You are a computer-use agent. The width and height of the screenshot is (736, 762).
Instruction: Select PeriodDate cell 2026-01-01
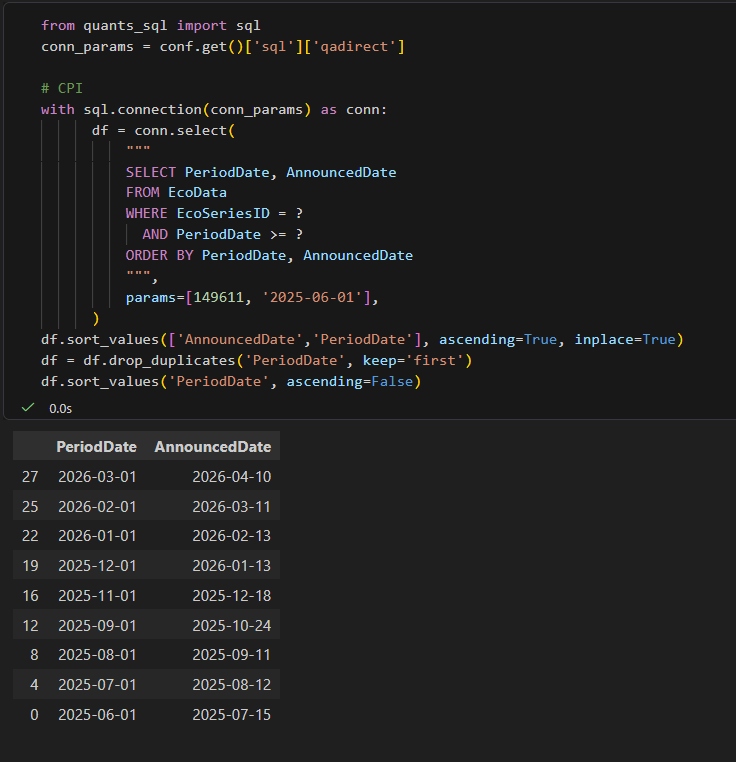[x=97, y=536]
